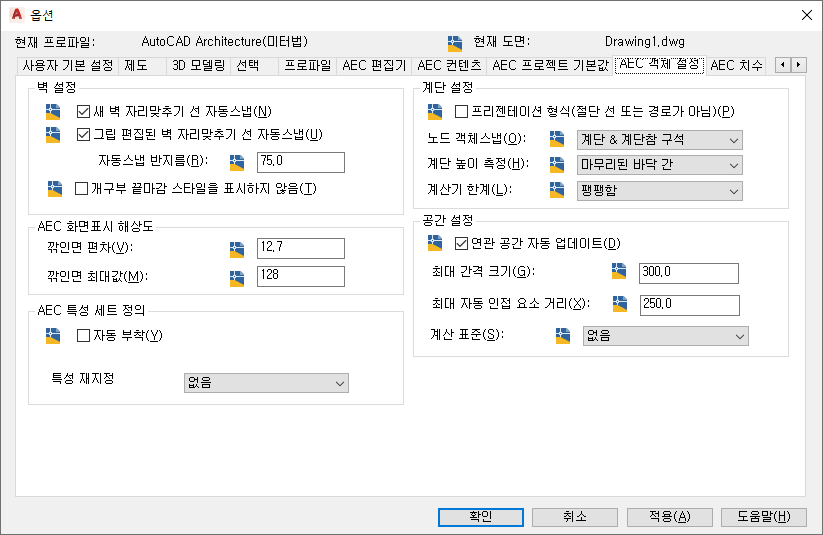
Task: Click drawing icon next to 노드 객체스냅 dropdown
Action: pos(557,139)
